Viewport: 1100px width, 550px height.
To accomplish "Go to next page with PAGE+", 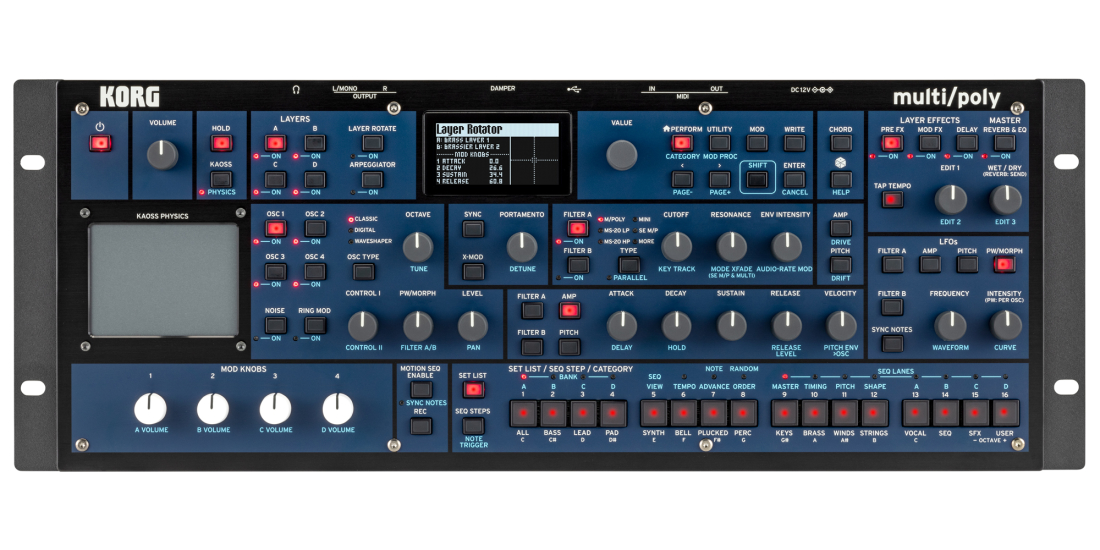I will [719, 179].
